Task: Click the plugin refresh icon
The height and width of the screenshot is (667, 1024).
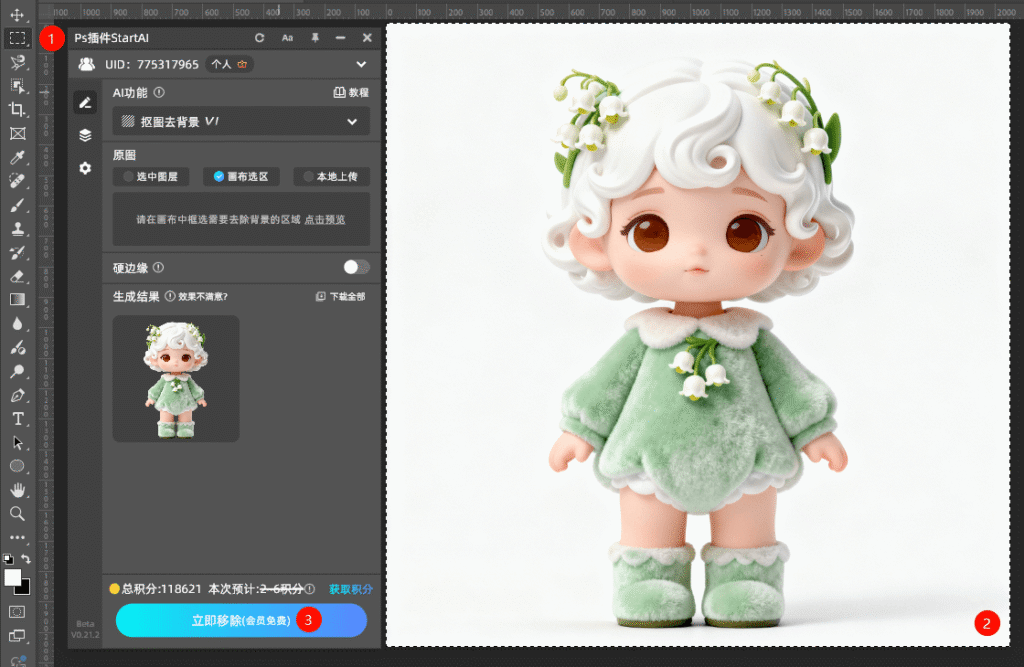Action: [x=260, y=38]
